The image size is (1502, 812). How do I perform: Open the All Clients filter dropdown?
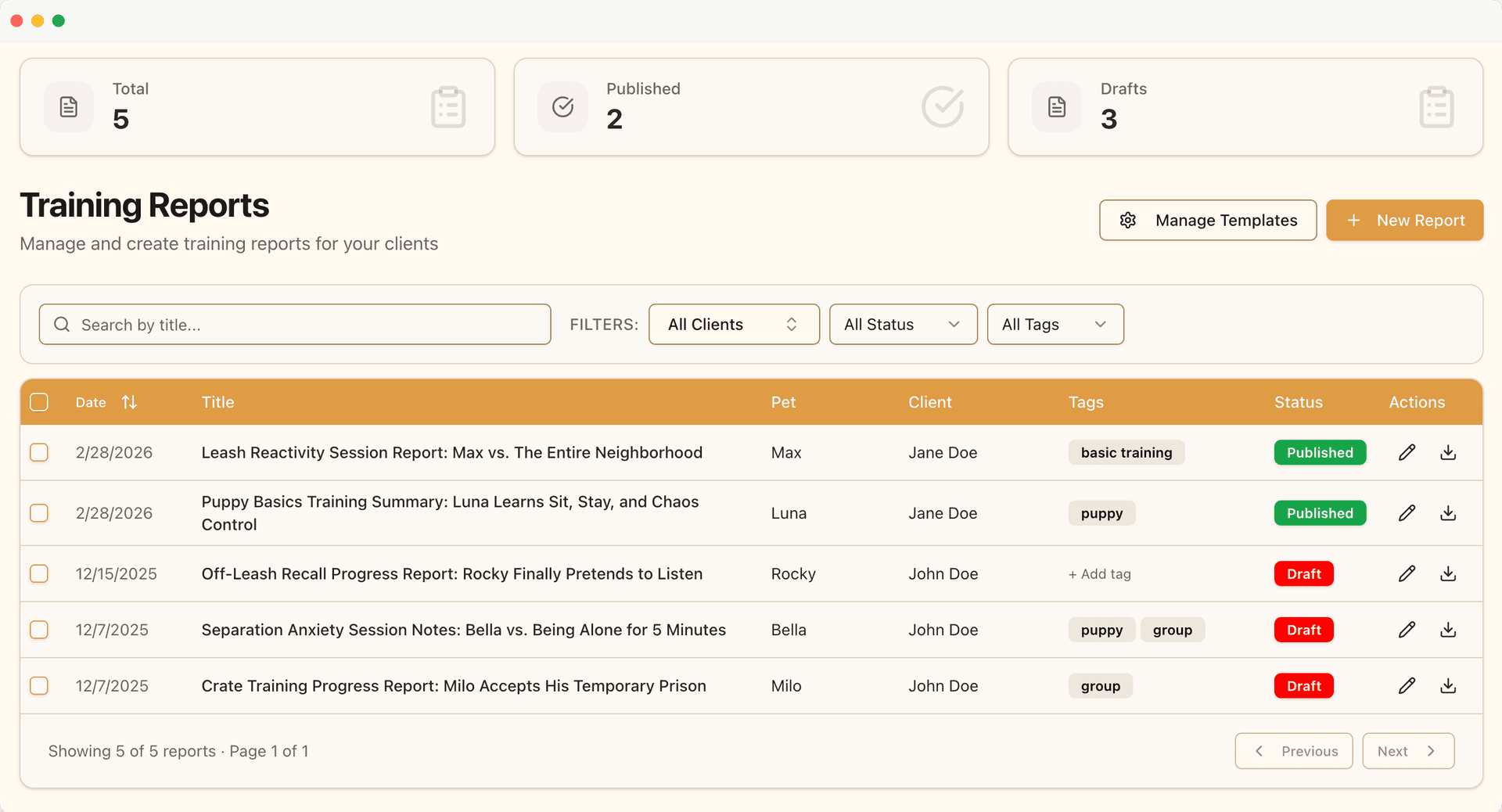coord(733,325)
